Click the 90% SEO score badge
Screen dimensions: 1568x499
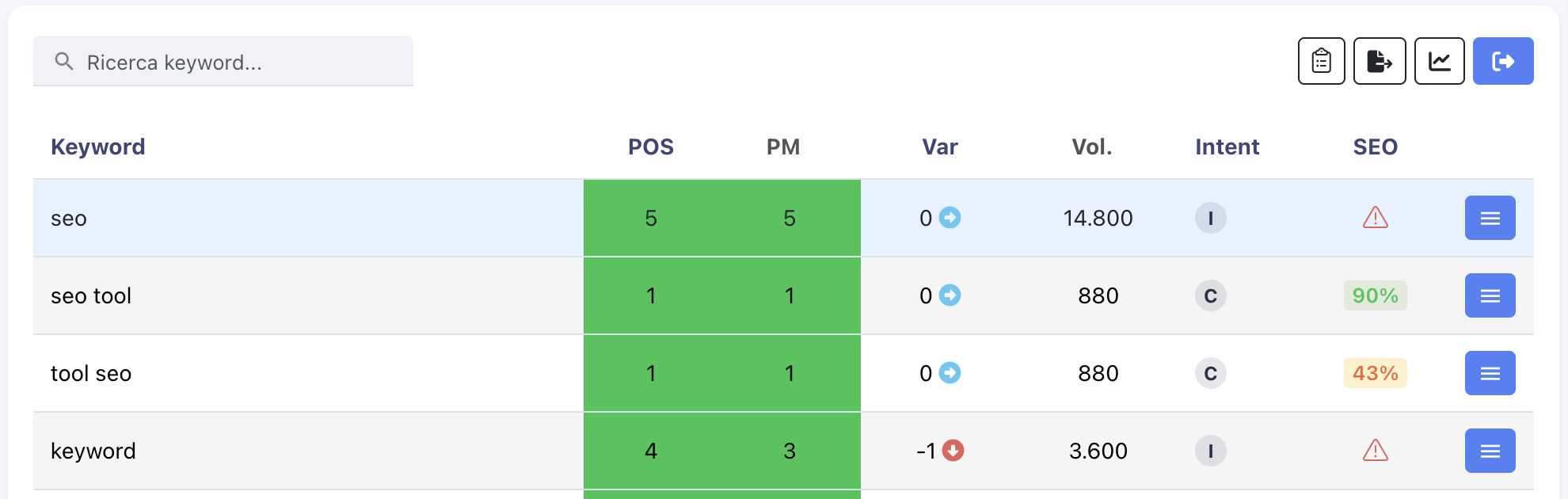tap(1375, 295)
